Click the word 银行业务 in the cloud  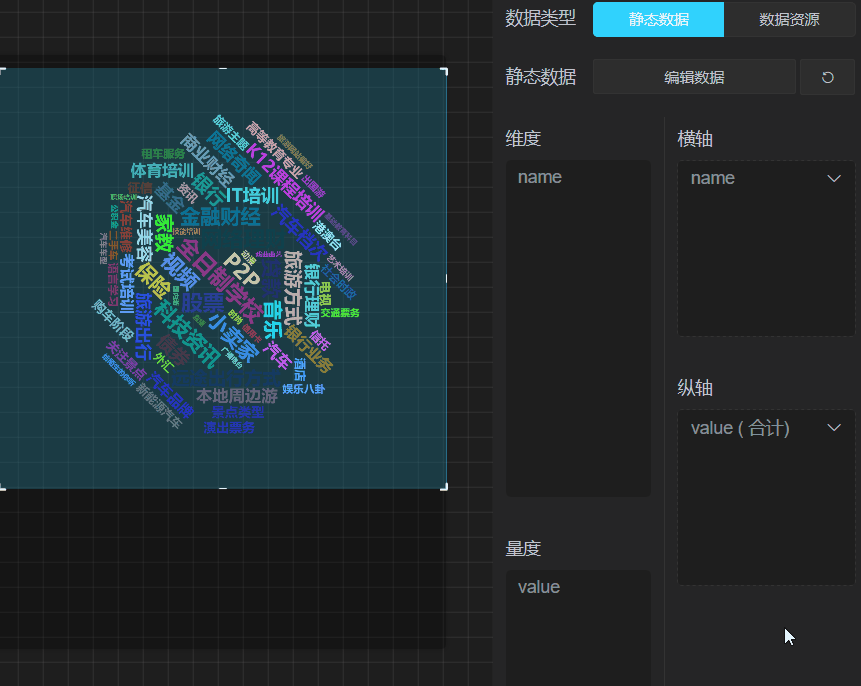309,349
